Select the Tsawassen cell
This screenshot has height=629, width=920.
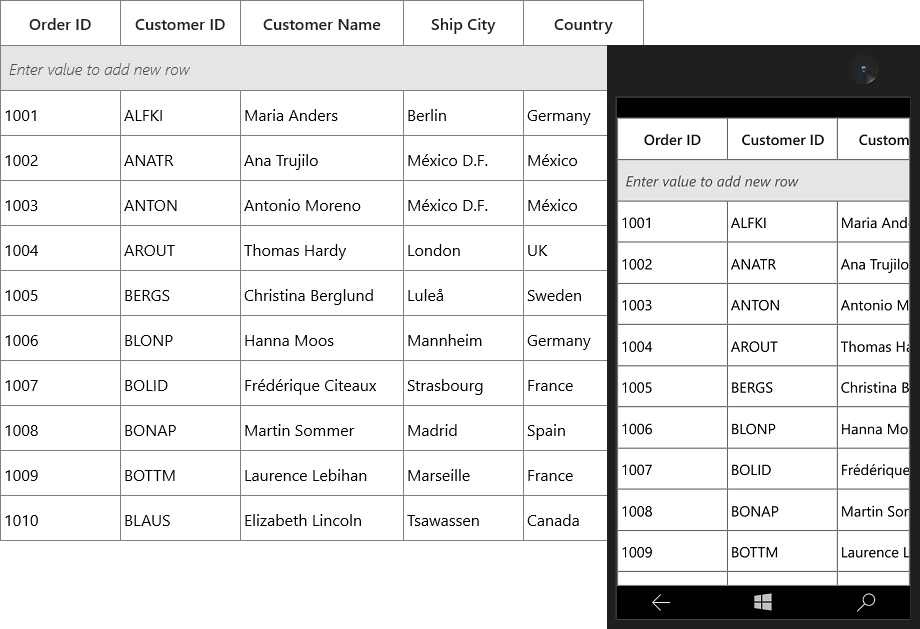point(463,520)
